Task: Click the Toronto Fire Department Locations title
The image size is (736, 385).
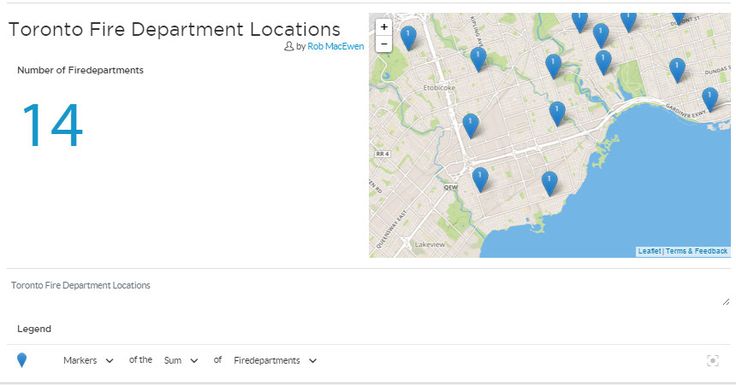Action: (x=174, y=29)
